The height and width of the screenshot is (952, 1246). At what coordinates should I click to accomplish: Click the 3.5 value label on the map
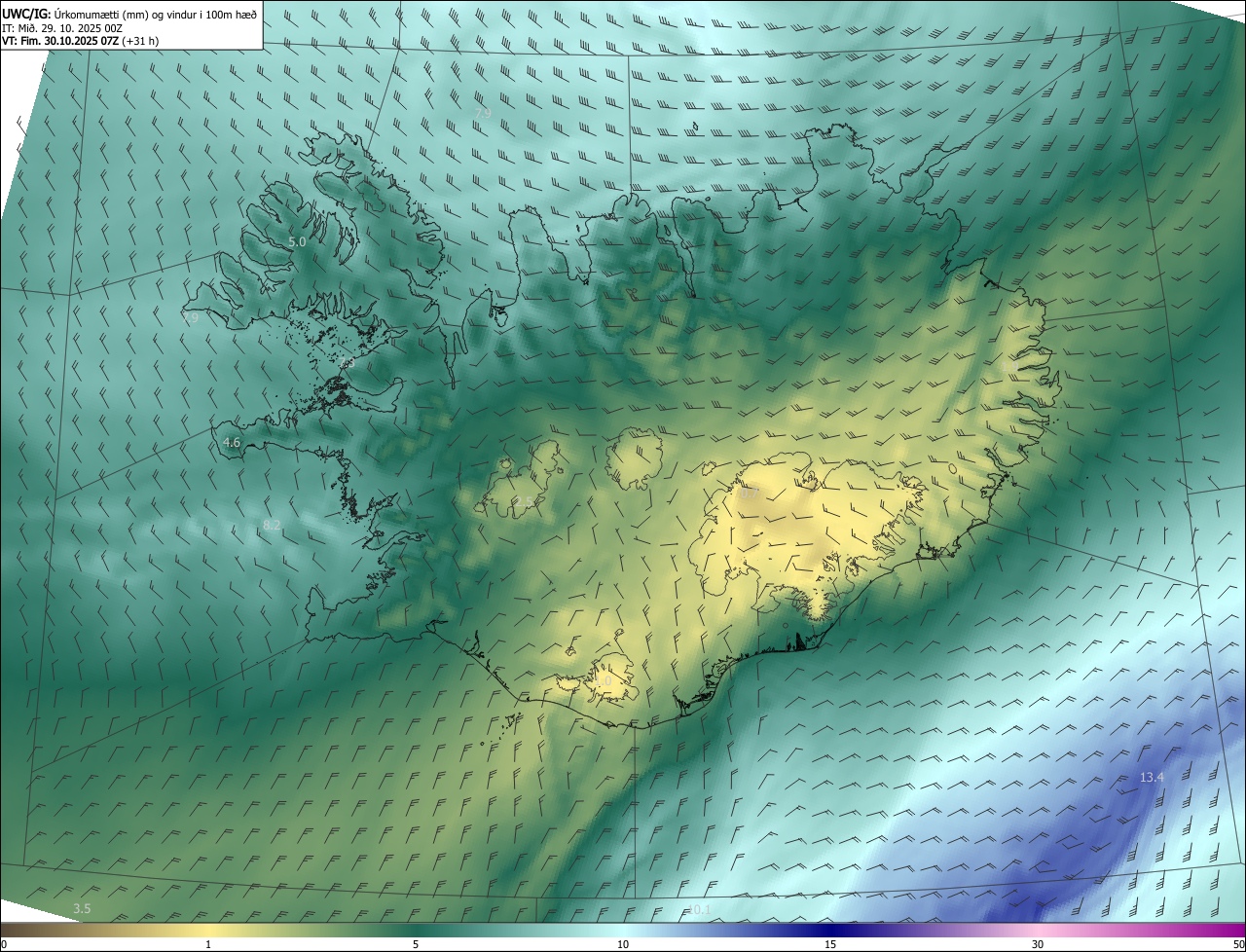(83, 908)
